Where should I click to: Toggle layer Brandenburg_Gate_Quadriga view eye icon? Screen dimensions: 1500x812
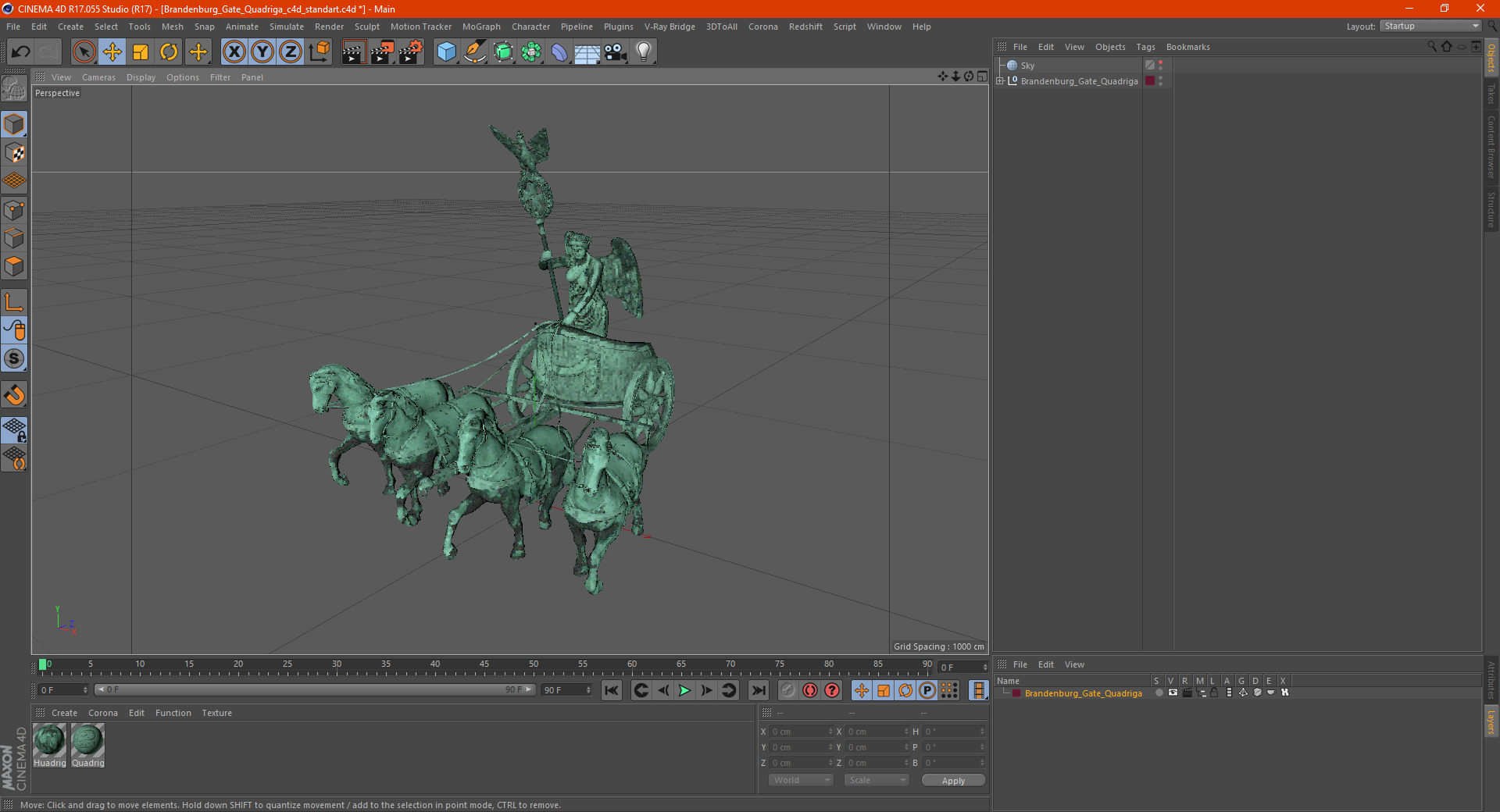[x=1173, y=693]
